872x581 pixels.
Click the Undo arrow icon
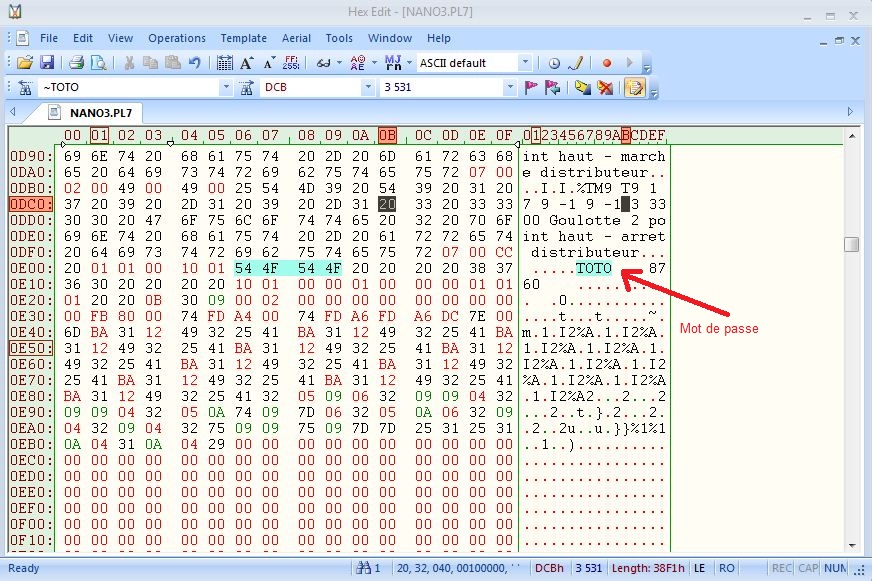pyautogui.click(x=195, y=63)
